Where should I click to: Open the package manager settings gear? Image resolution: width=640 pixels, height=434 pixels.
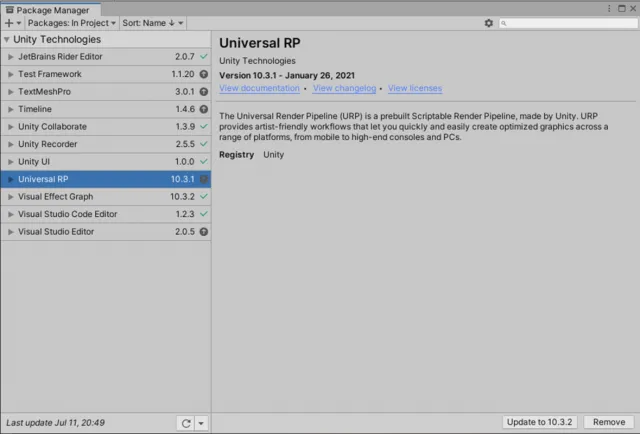pos(489,23)
